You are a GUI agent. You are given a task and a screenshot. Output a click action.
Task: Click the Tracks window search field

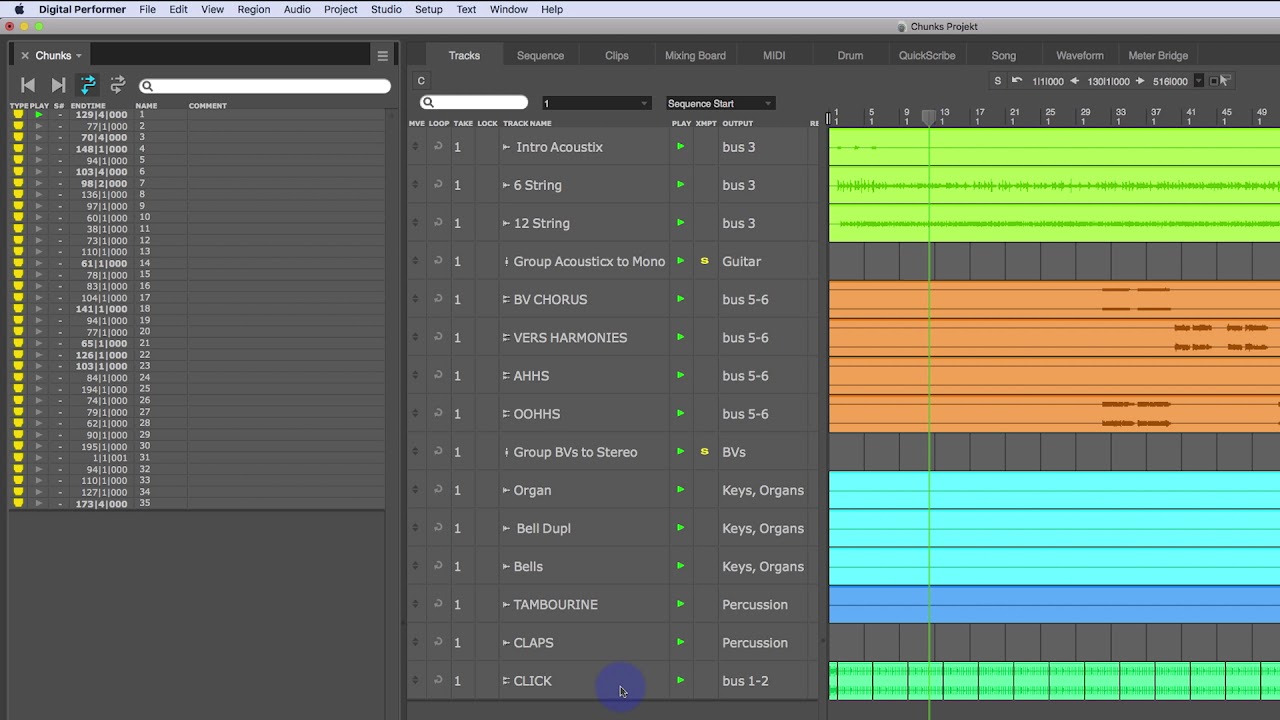[x=474, y=103]
